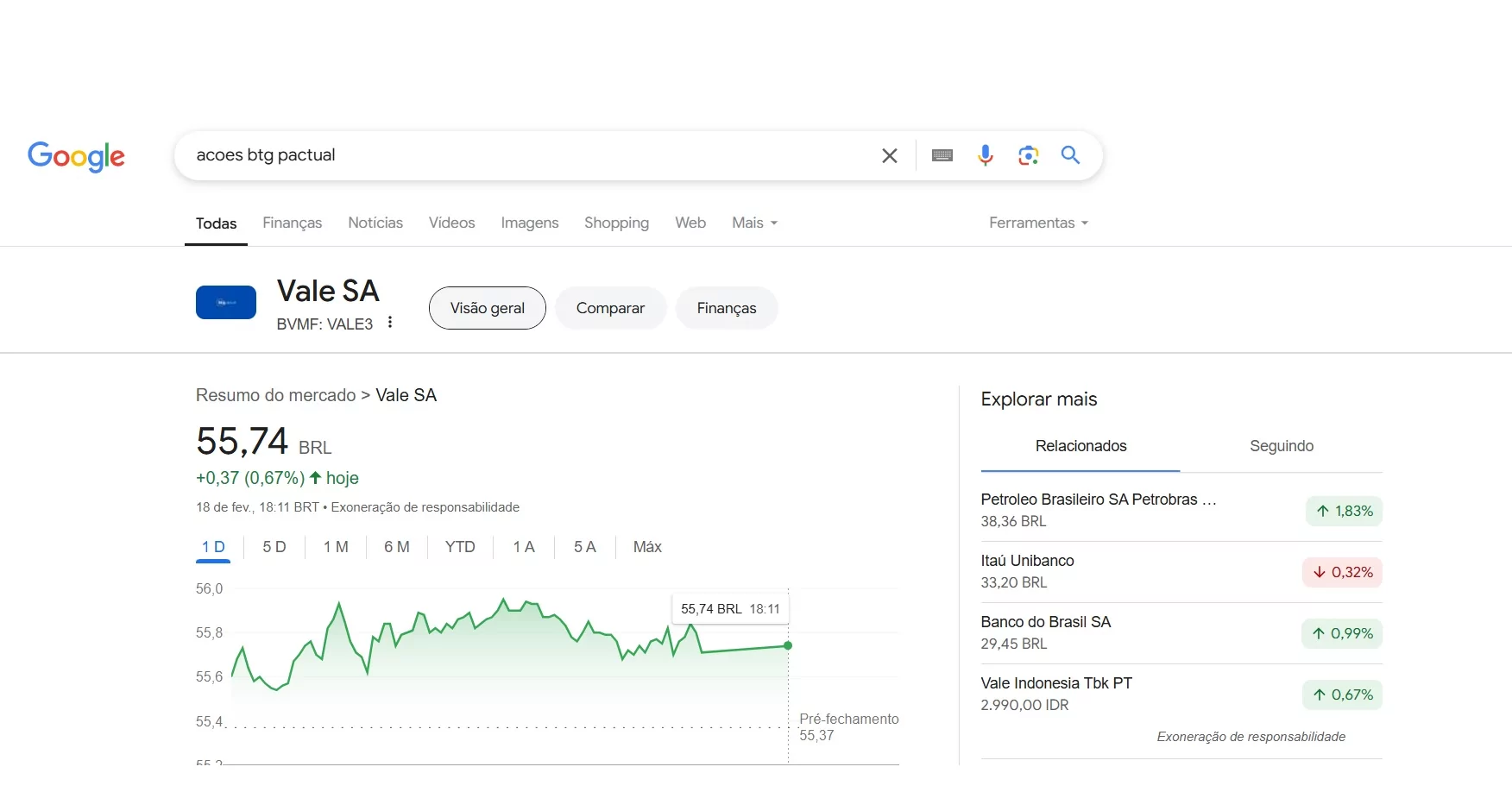
Task: Switch to the Notícias tab
Action: [x=375, y=223]
